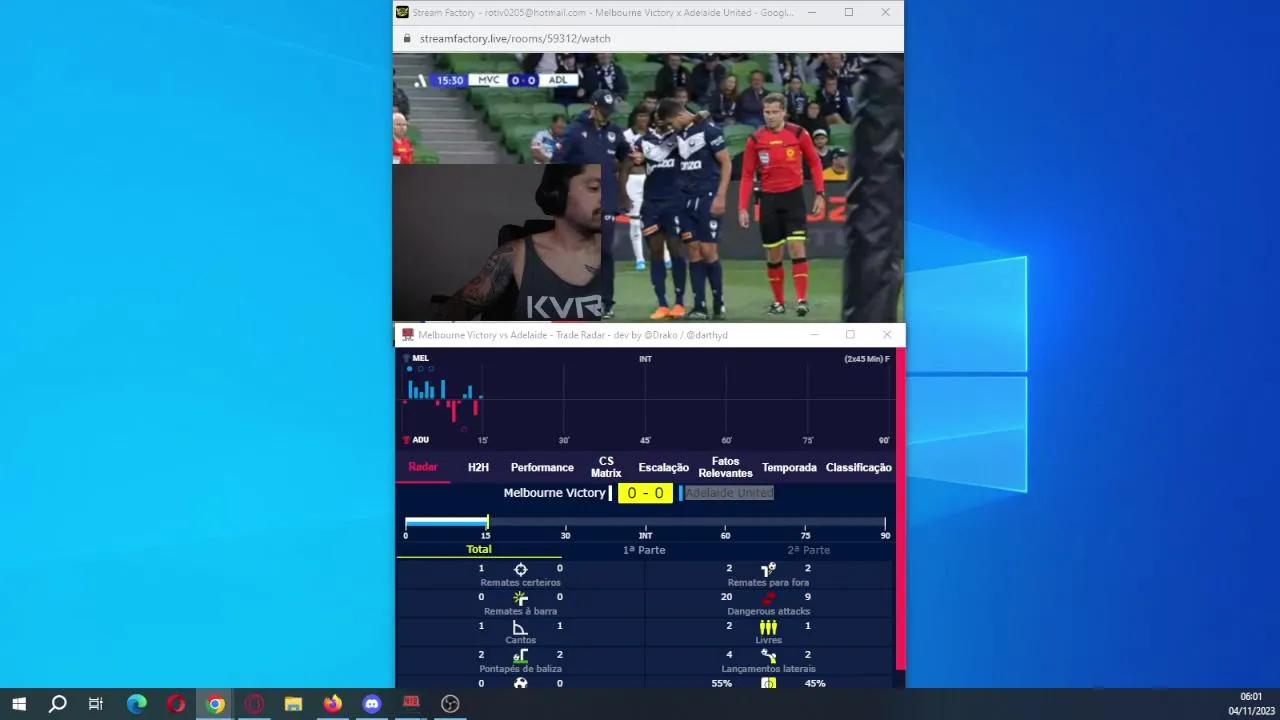Click the Remates para fora icon
The height and width of the screenshot is (720, 1280).
point(768,569)
